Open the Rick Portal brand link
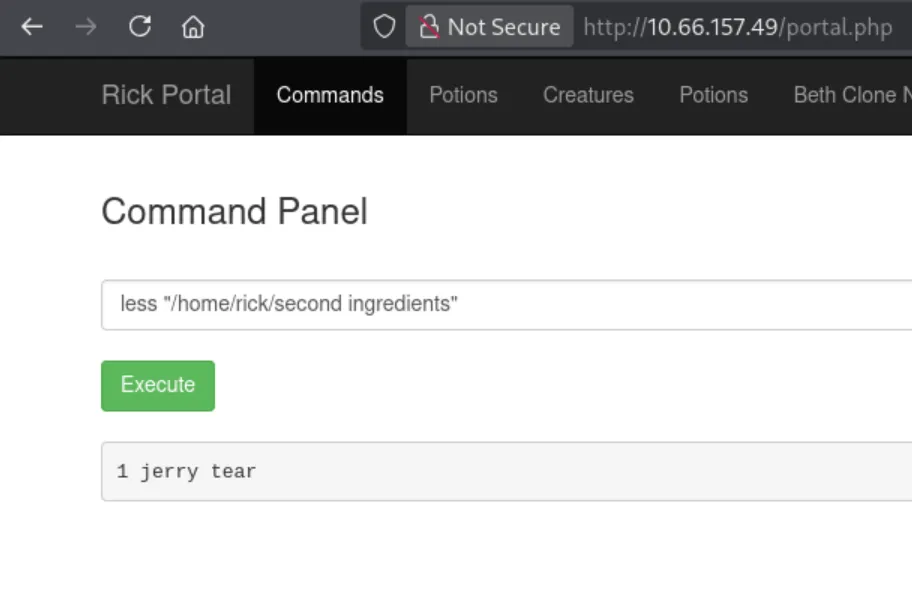Image resolution: width=912 pixels, height=598 pixels. click(166, 95)
